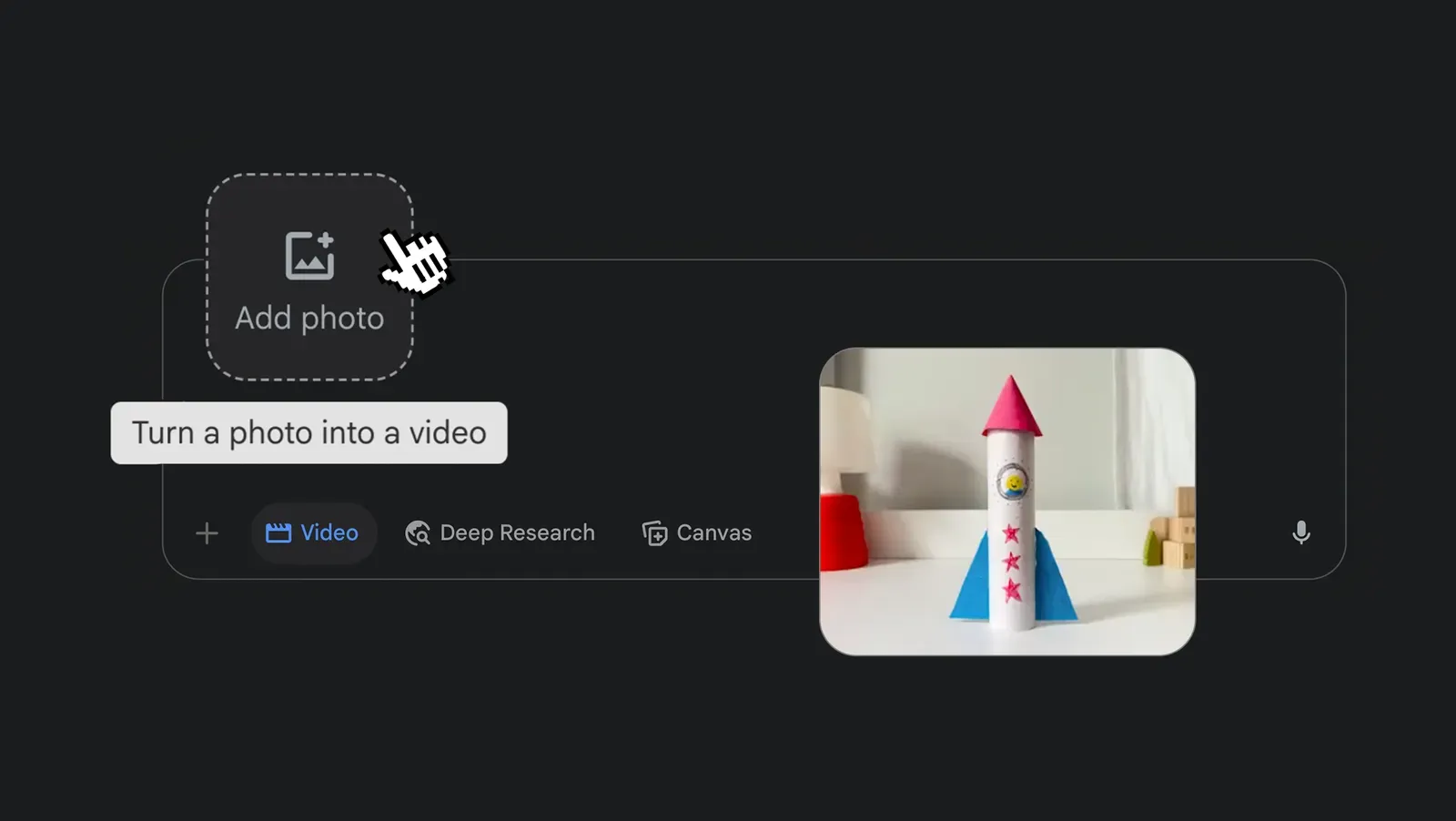Enable Canvas mode
The image size is (1456, 821).
[x=695, y=532]
